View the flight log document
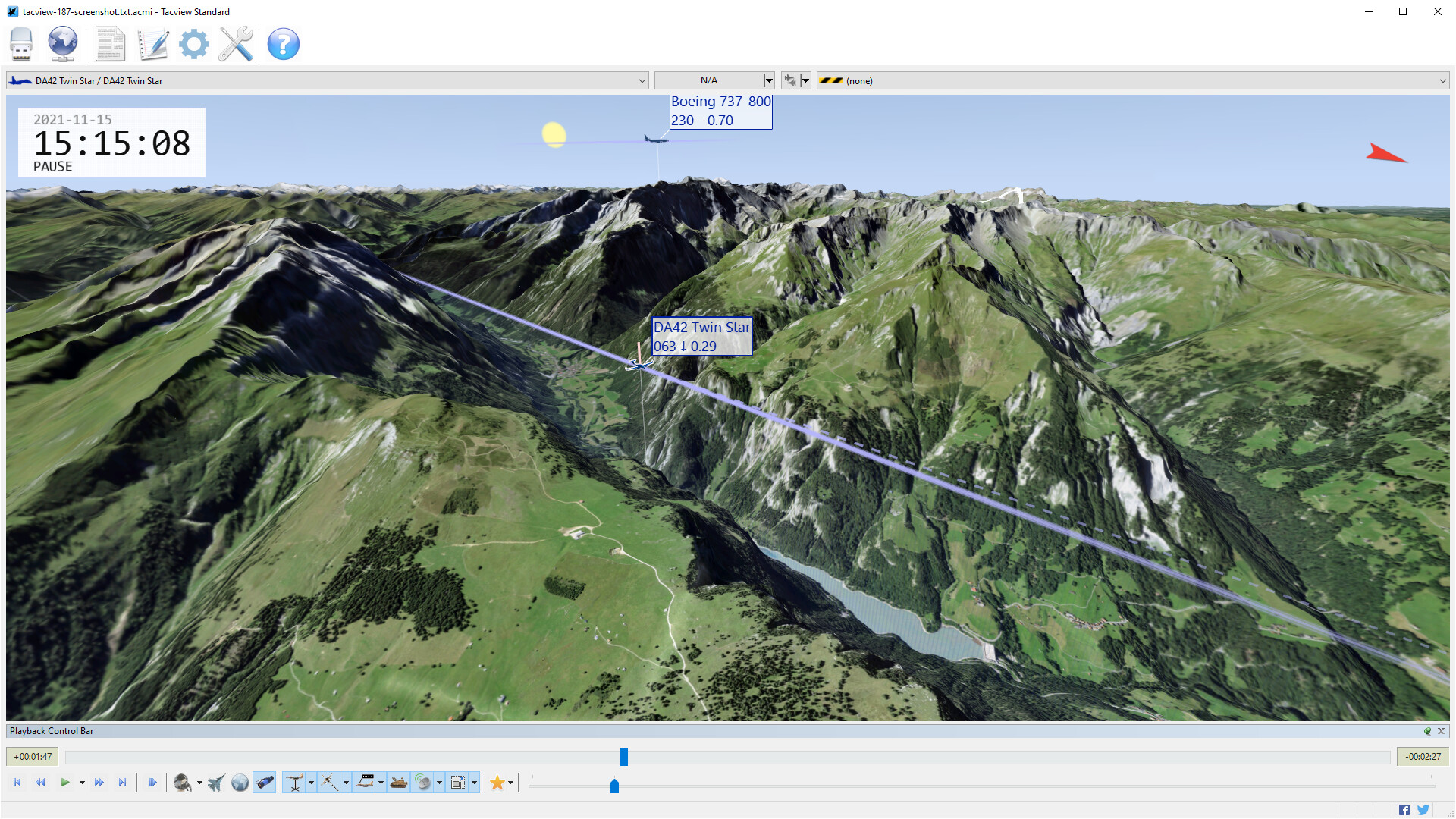Viewport: 1456px width, 819px height. (x=110, y=44)
